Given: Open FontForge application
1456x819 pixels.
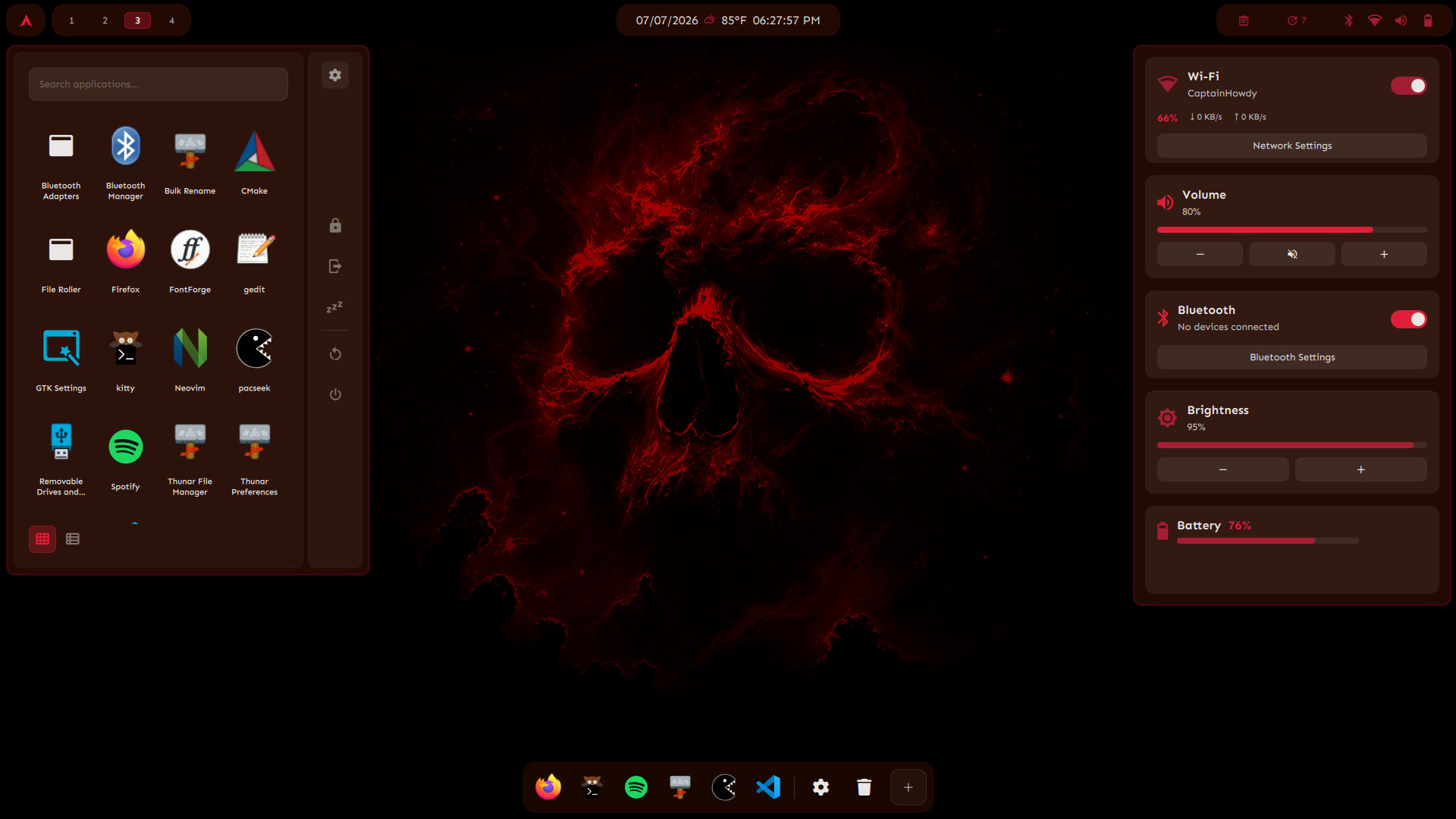Looking at the screenshot, I should [x=190, y=262].
